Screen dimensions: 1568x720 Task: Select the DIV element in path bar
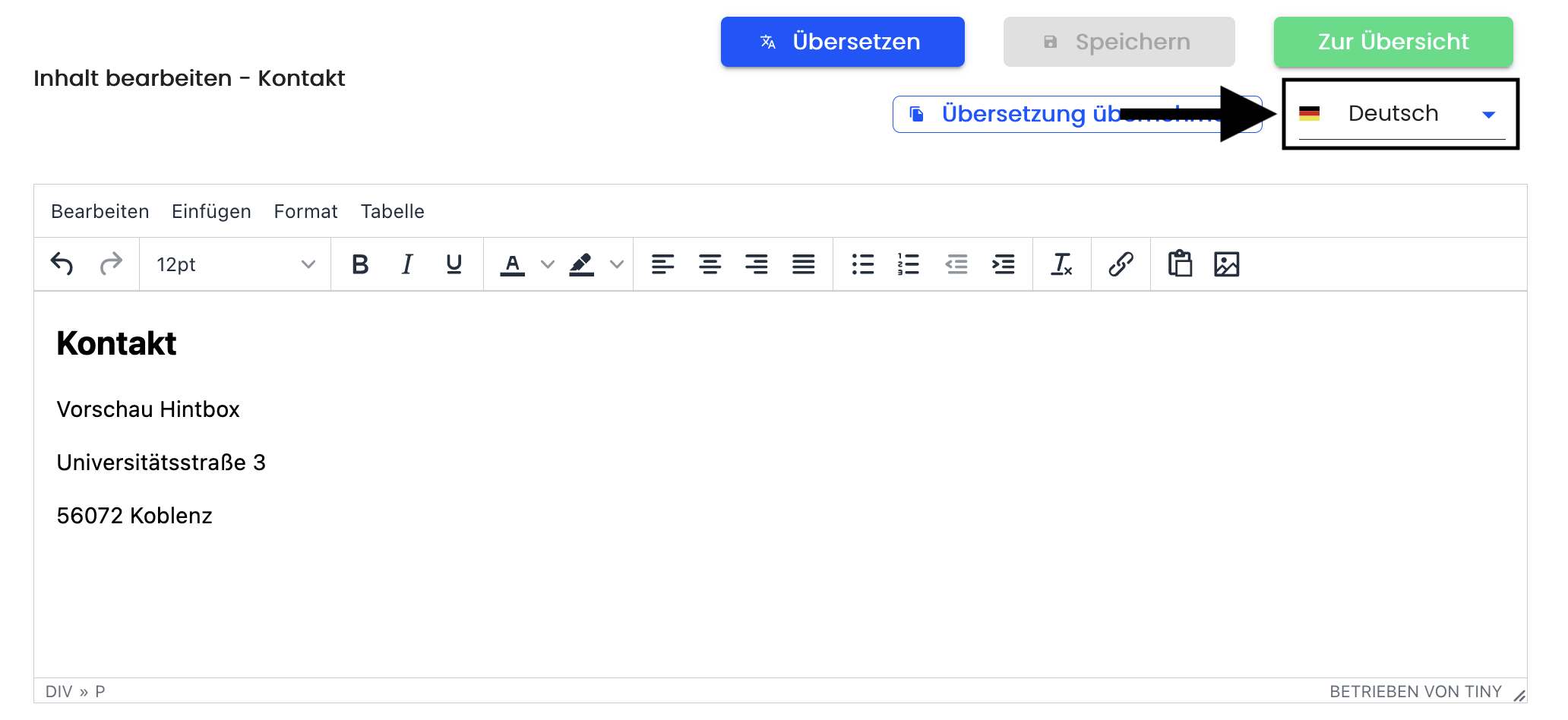click(x=59, y=691)
